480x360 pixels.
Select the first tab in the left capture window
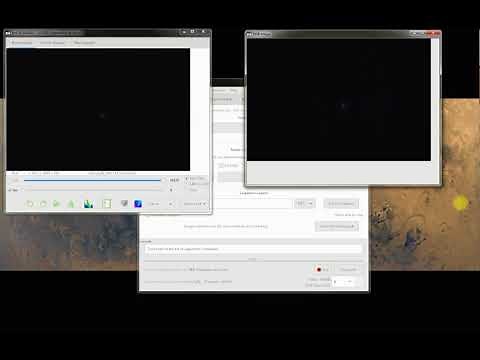pyautogui.click(x=22, y=43)
